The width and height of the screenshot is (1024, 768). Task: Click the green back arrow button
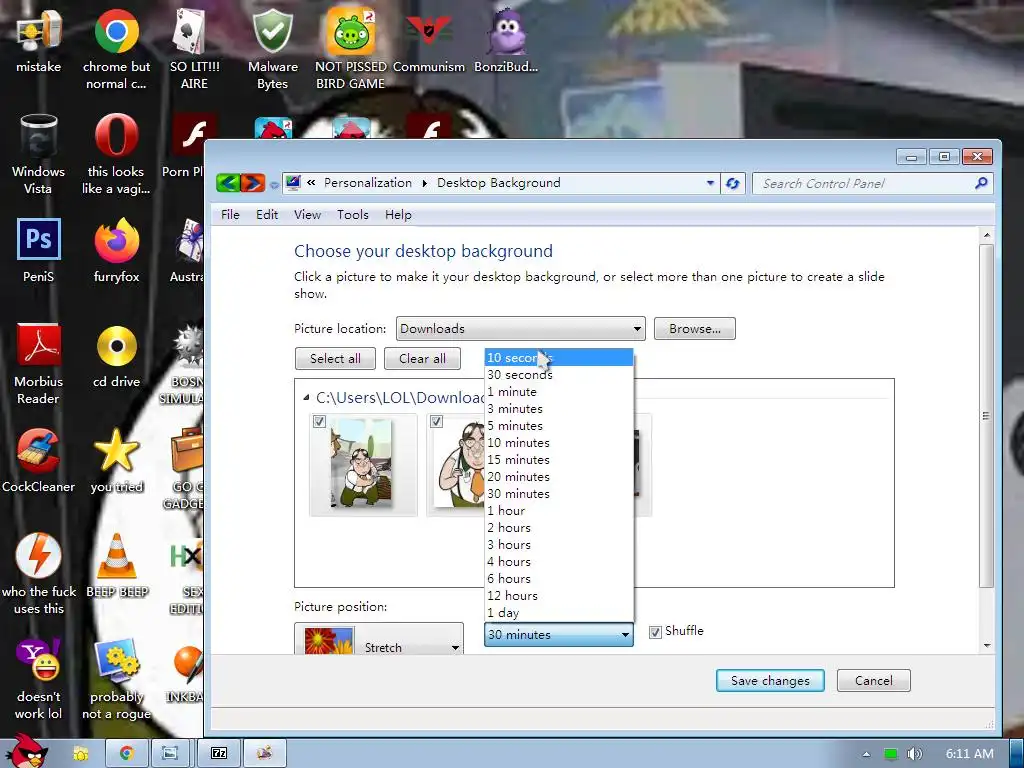click(x=228, y=183)
